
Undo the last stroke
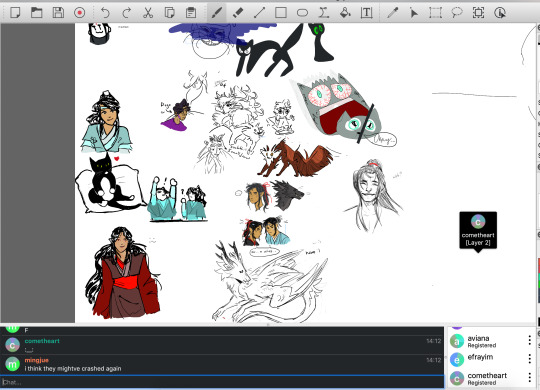point(105,13)
